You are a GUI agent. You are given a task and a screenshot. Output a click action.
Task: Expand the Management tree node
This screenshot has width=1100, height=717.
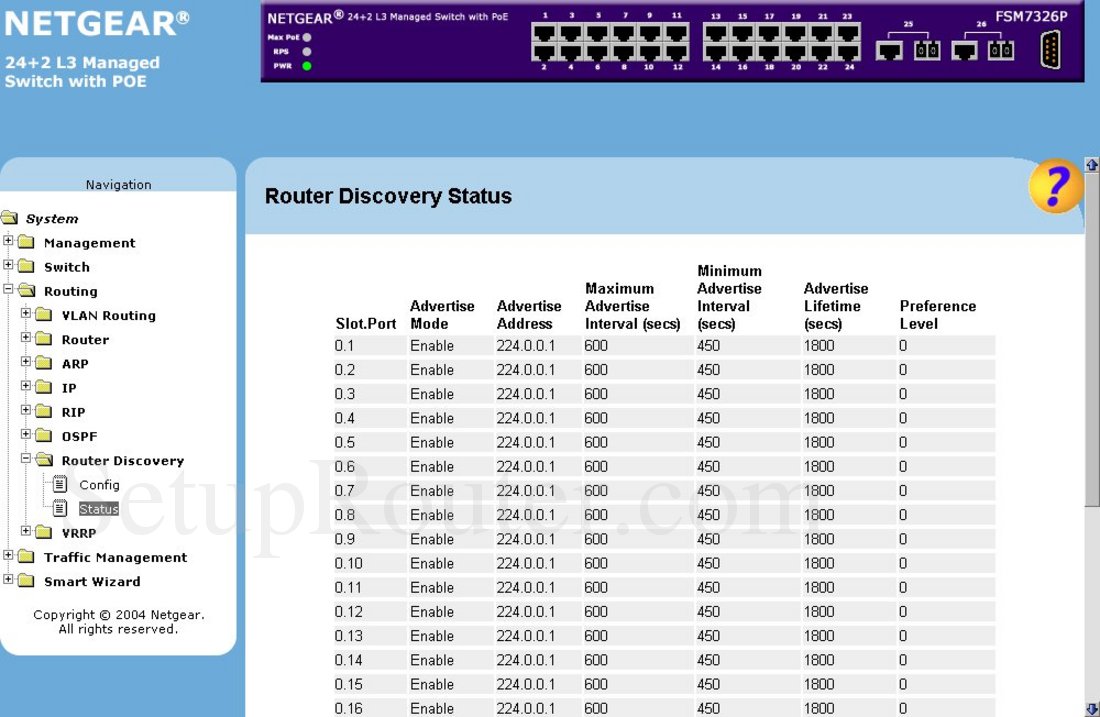click(8, 241)
